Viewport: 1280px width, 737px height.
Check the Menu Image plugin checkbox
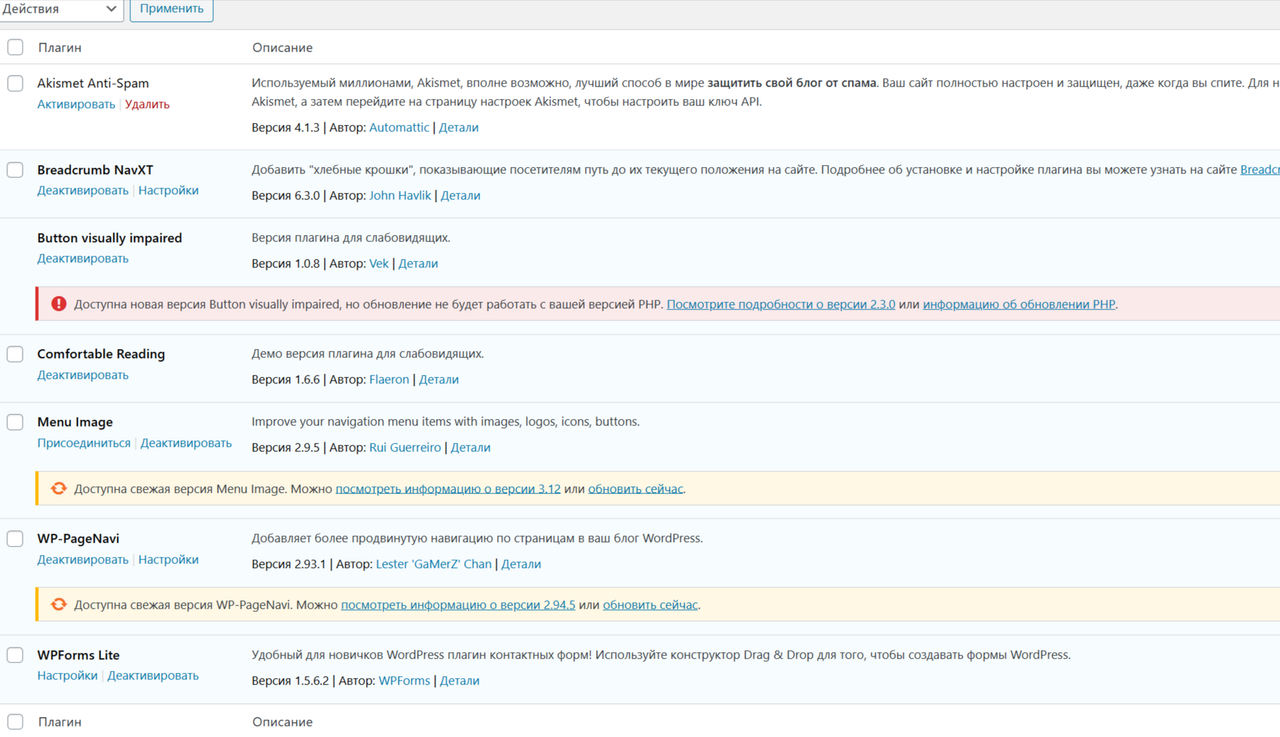click(x=15, y=422)
